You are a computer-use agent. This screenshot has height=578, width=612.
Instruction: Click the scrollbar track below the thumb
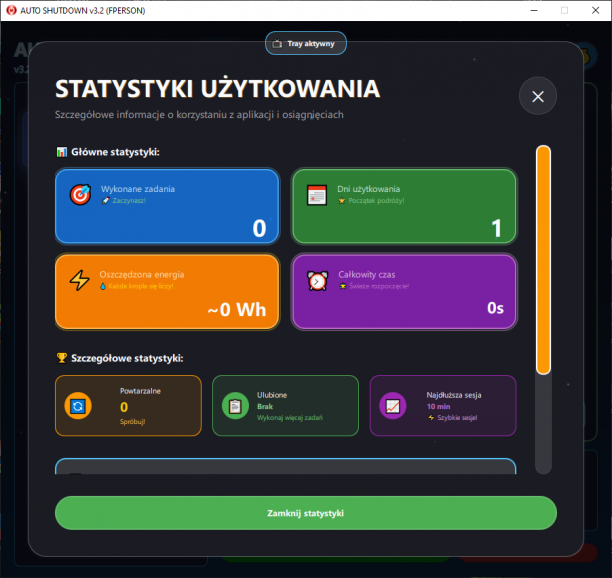click(x=543, y=424)
